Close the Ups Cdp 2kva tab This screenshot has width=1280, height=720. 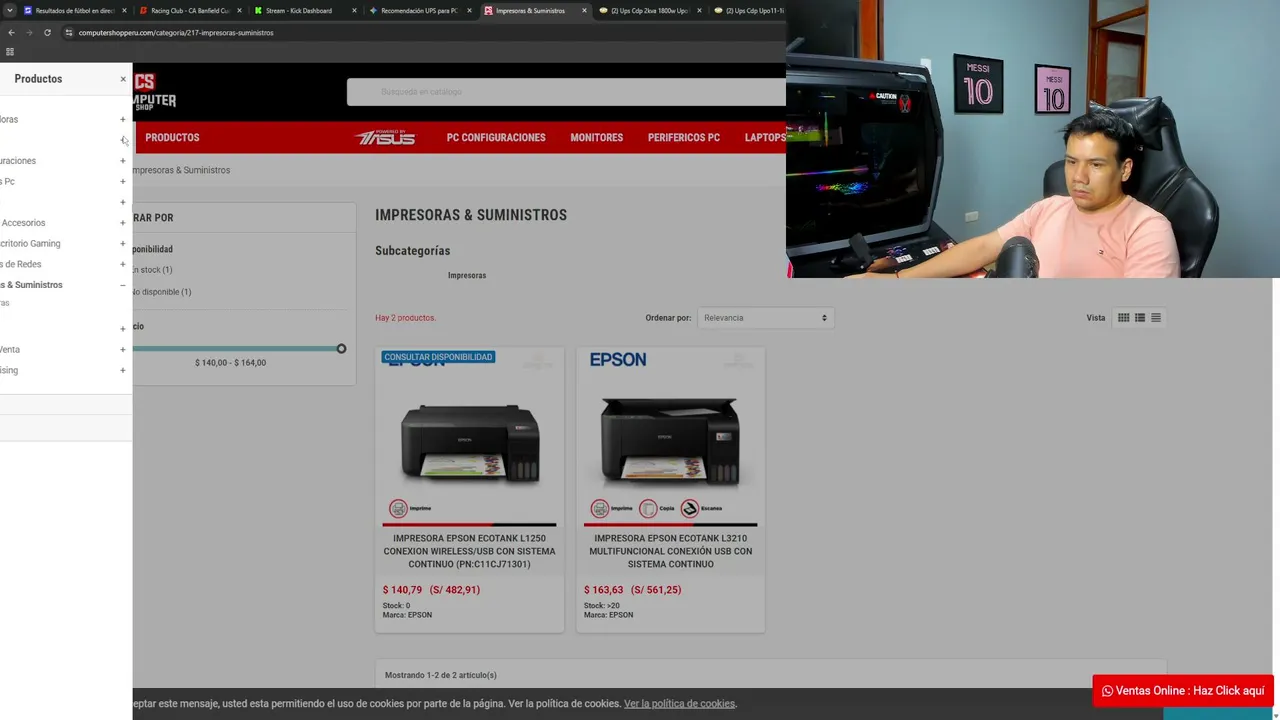click(699, 11)
